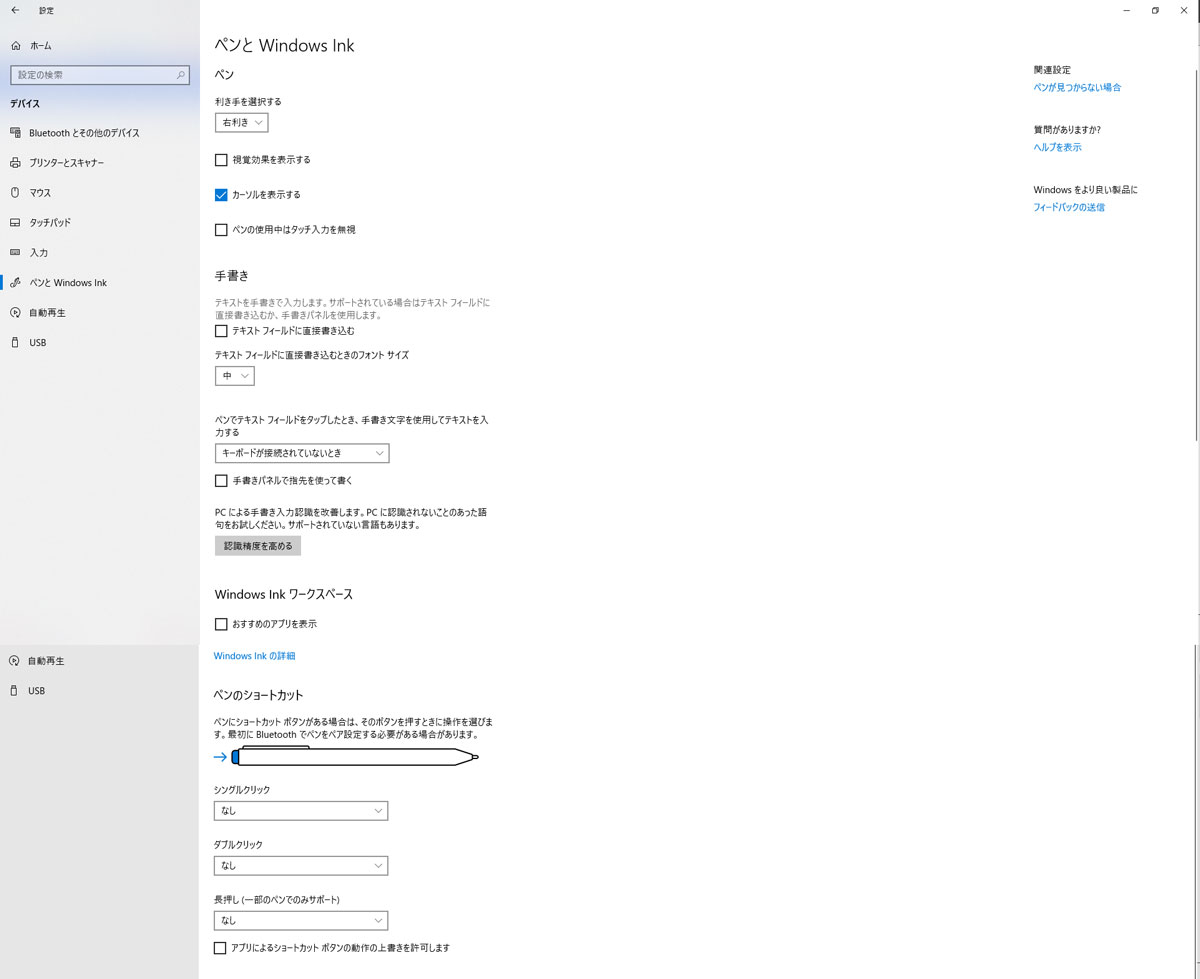Check テキスト フィールドに直接書き込む
The width and height of the screenshot is (1200, 979).
coord(221,331)
